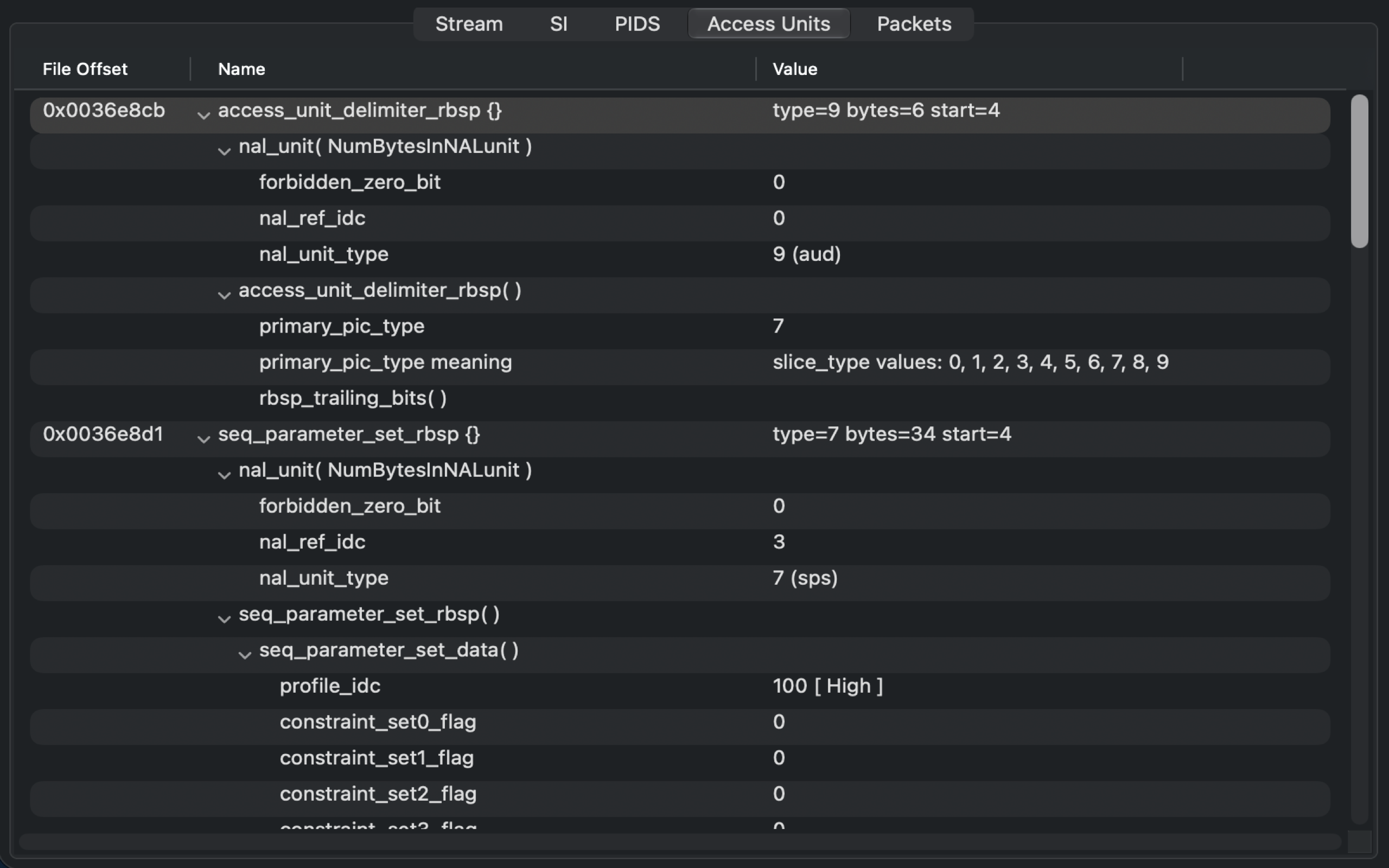Select the primary_pic_type row
This screenshot has width=1389, height=868.
pos(680,331)
